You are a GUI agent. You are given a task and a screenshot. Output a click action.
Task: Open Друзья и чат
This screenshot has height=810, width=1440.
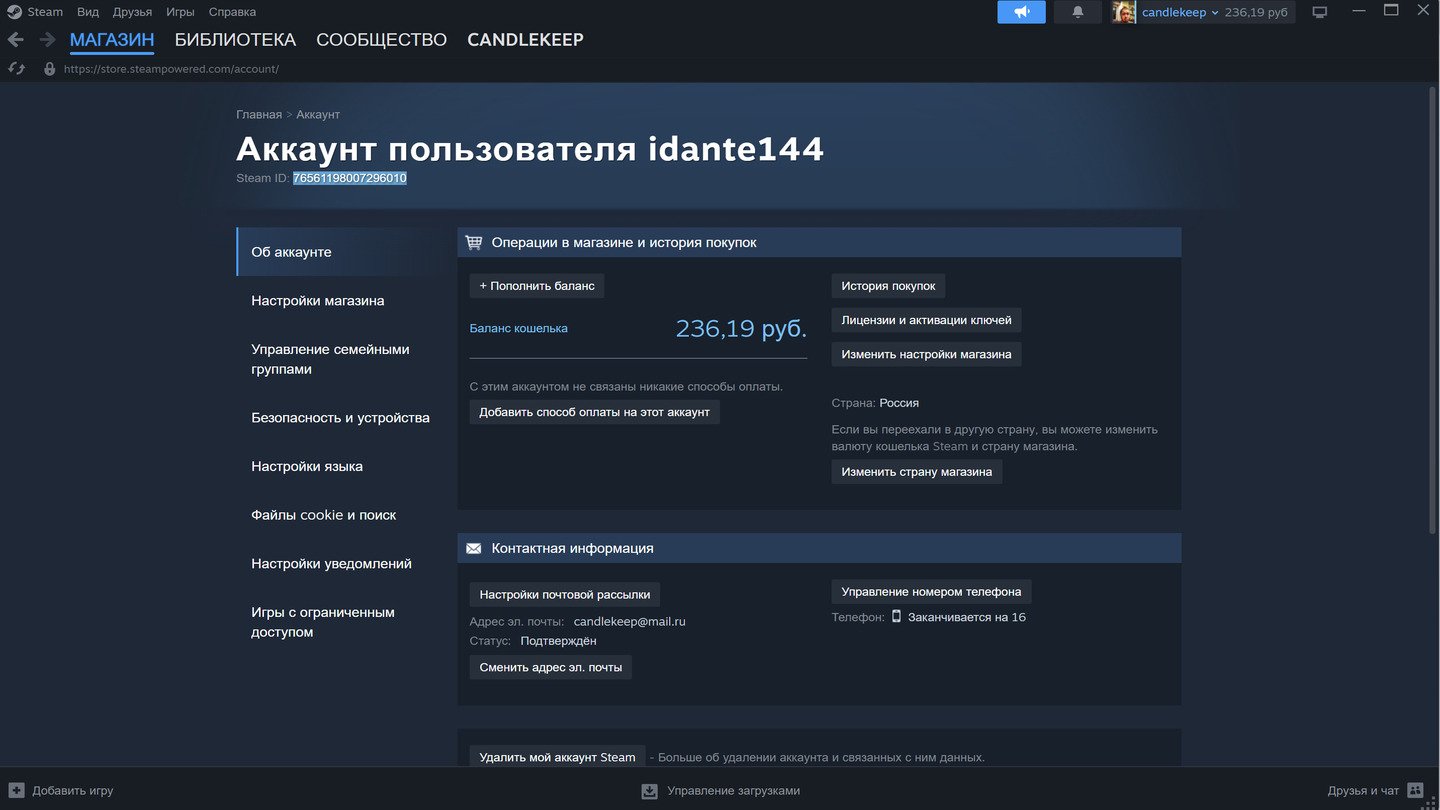pyautogui.click(x=1363, y=790)
